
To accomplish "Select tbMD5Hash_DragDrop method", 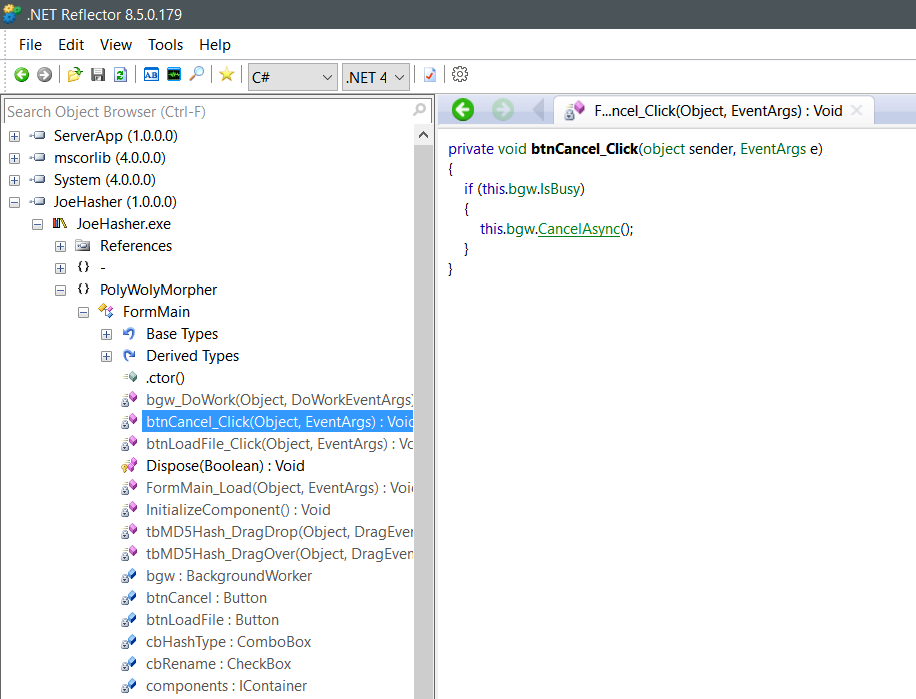I will pos(279,532).
